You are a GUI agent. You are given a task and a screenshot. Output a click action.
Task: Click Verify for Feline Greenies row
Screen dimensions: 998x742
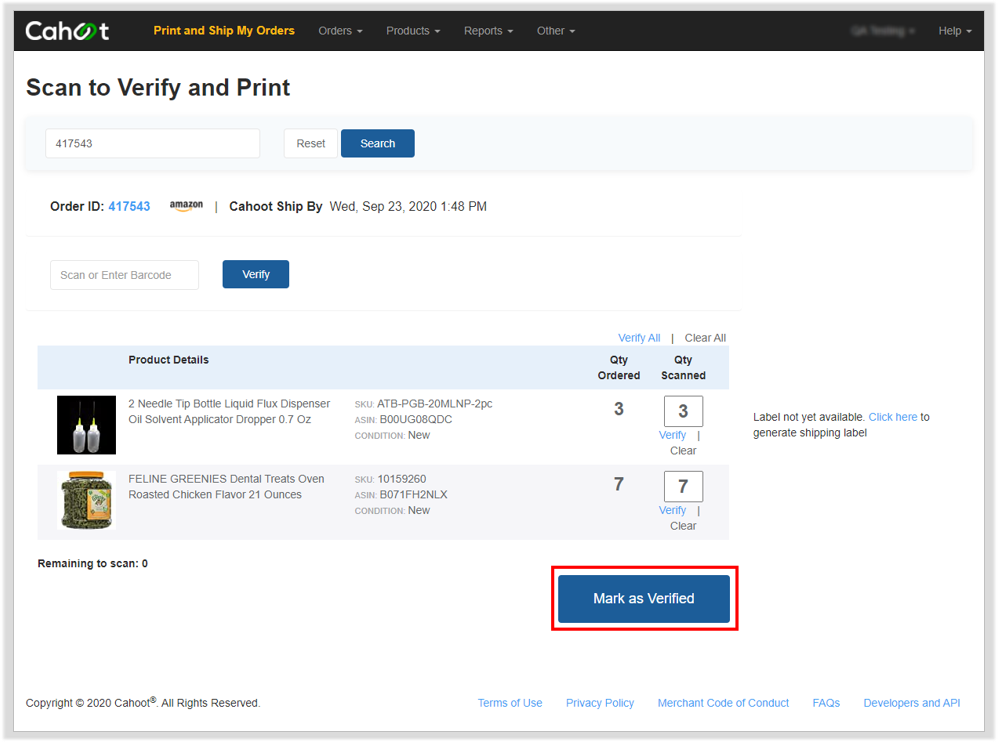click(x=672, y=510)
